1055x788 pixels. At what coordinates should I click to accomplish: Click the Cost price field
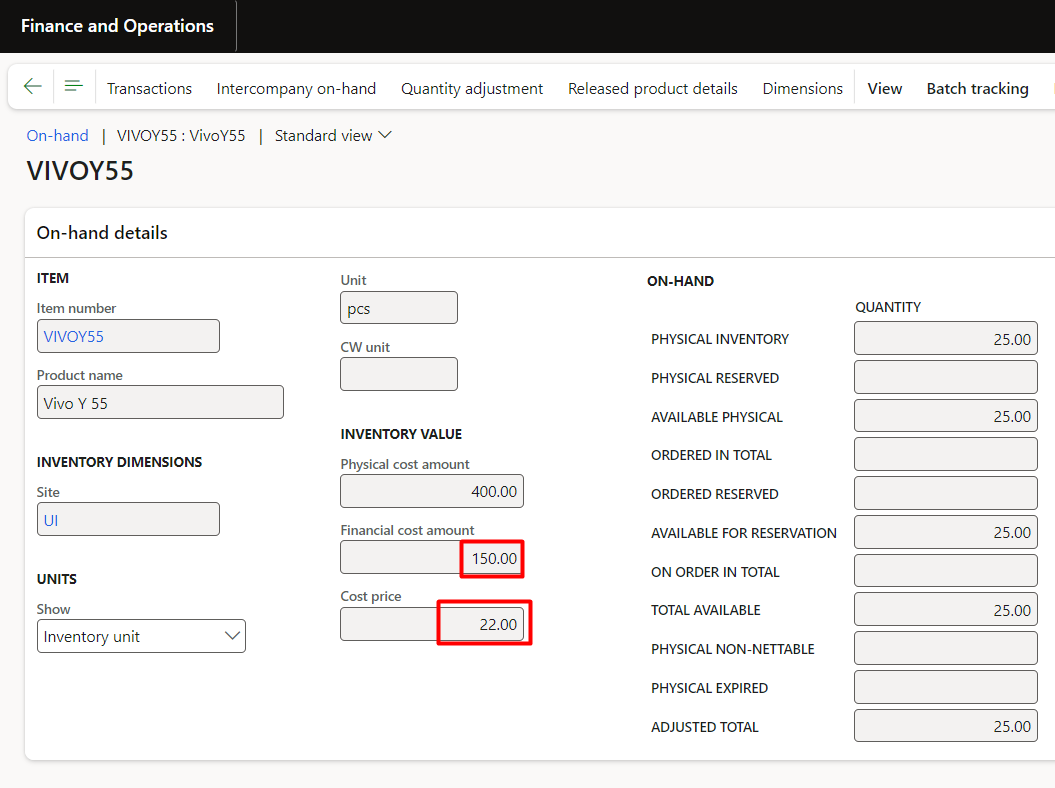click(431, 624)
